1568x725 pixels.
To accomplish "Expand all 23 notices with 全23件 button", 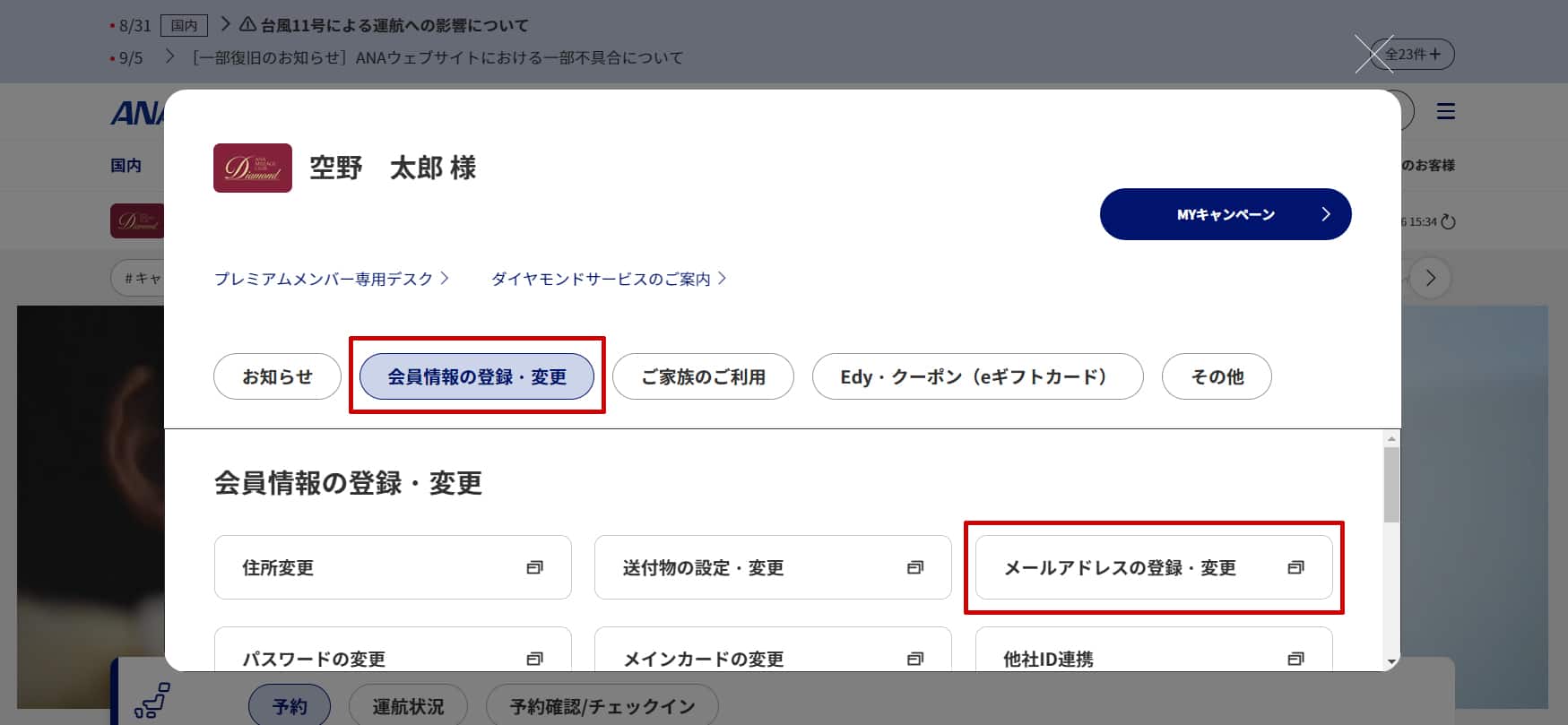I will pos(1416,55).
